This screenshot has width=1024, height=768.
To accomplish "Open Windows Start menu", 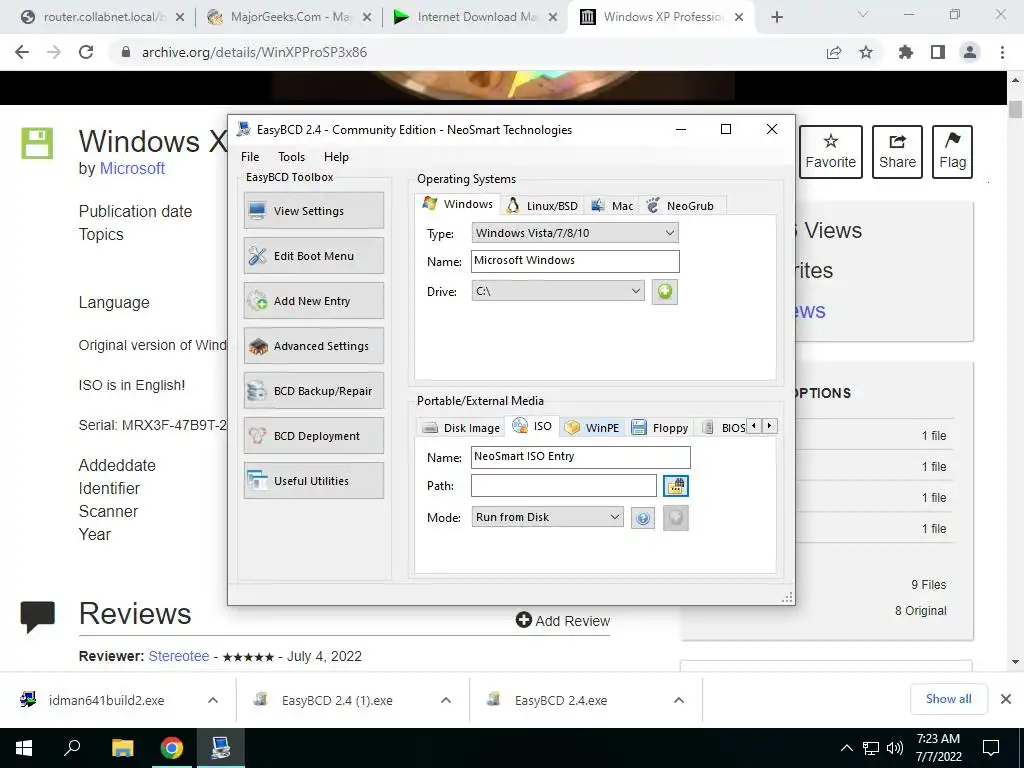I will pyautogui.click(x=24, y=748).
